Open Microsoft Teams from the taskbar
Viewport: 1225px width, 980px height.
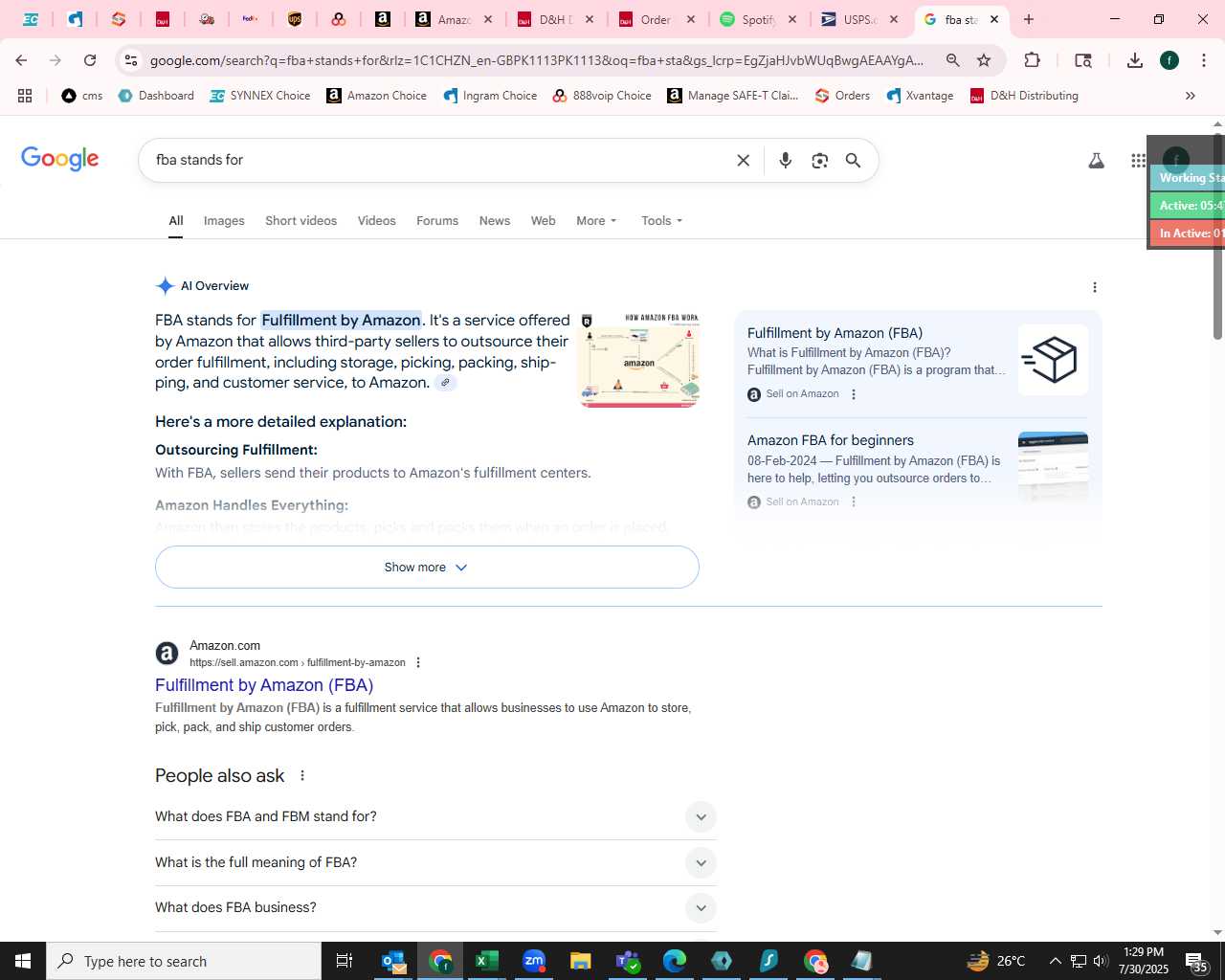click(x=628, y=961)
